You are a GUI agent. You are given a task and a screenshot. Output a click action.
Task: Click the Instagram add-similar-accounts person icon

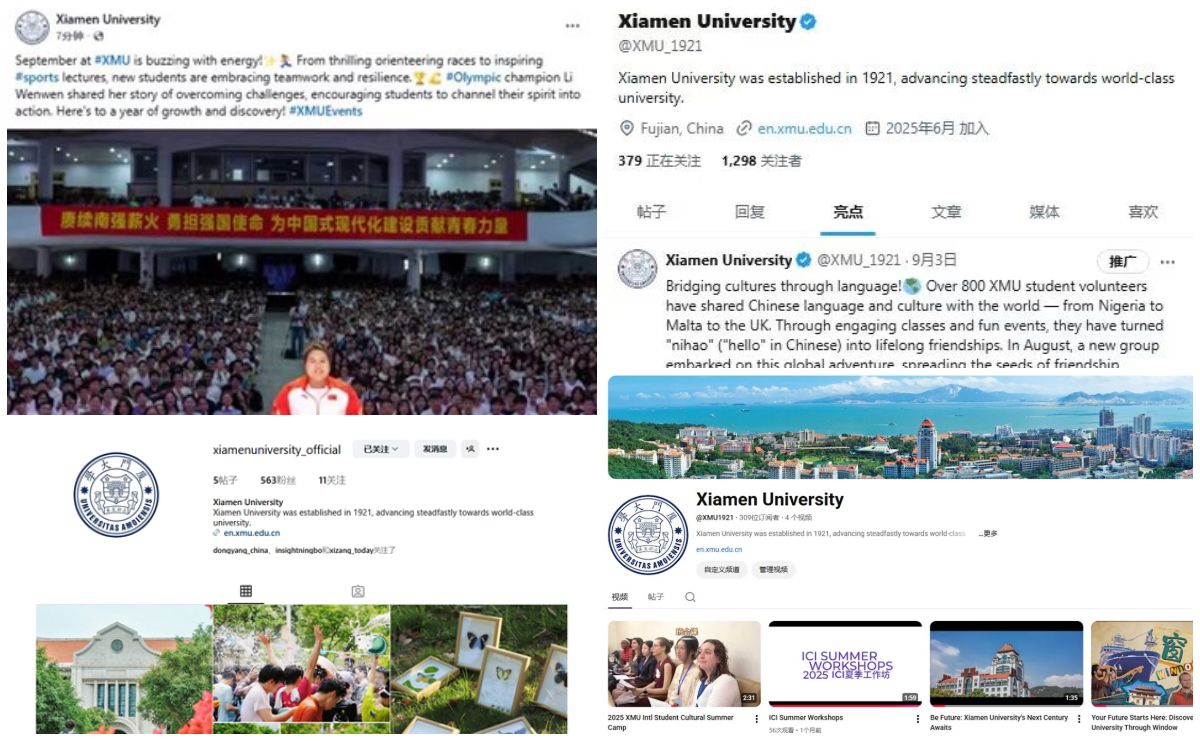(x=470, y=449)
